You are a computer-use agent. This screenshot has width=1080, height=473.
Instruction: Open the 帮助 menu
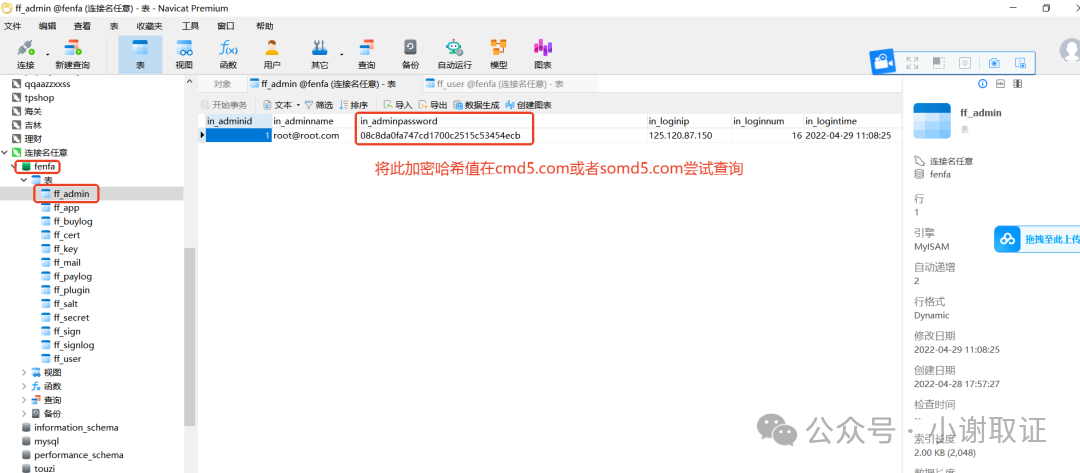[x=264, y=26]
